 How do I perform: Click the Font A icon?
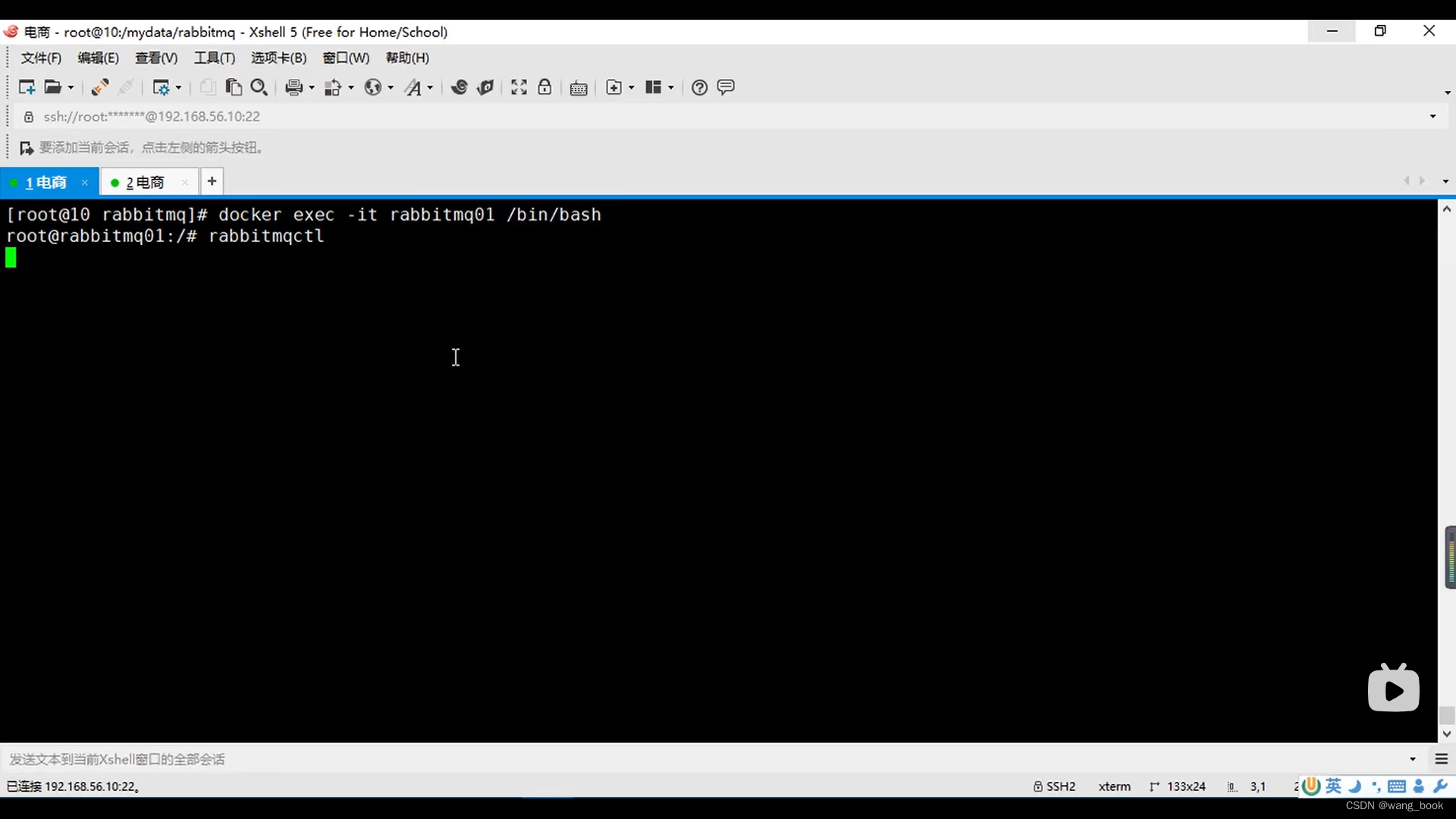pyautogui.click(x=413, y=87)
